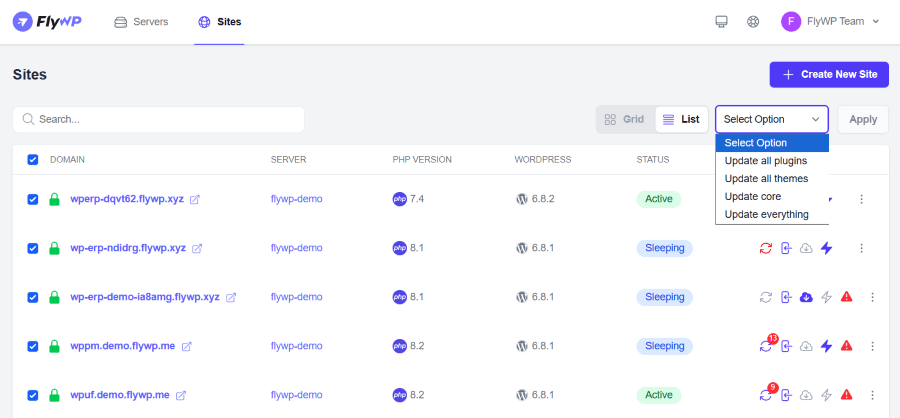Click external link icon beside wpuf.demo.flywp.me
This screenshot has height=418, width=900.
click(x=181, y=396)
